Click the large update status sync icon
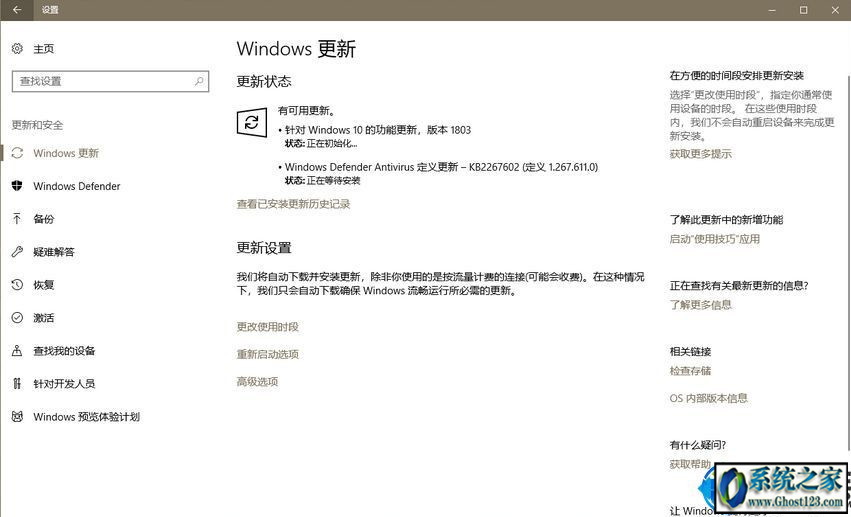 (x=252, y=122)
